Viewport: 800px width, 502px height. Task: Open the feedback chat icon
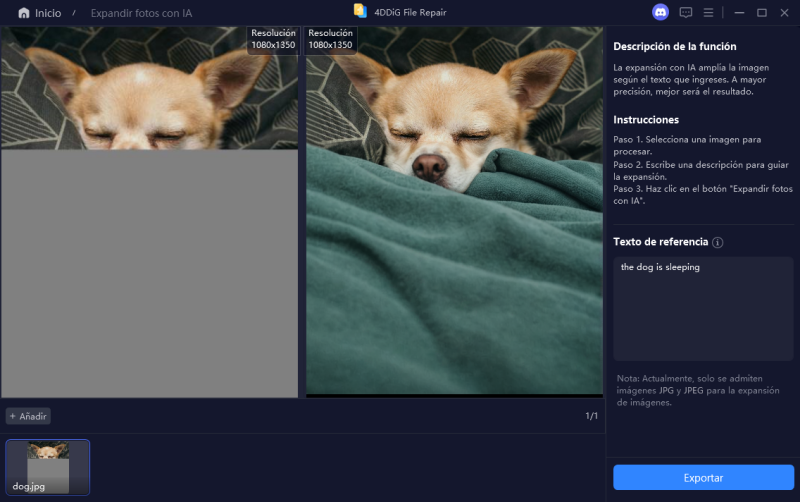click(686, 13)
